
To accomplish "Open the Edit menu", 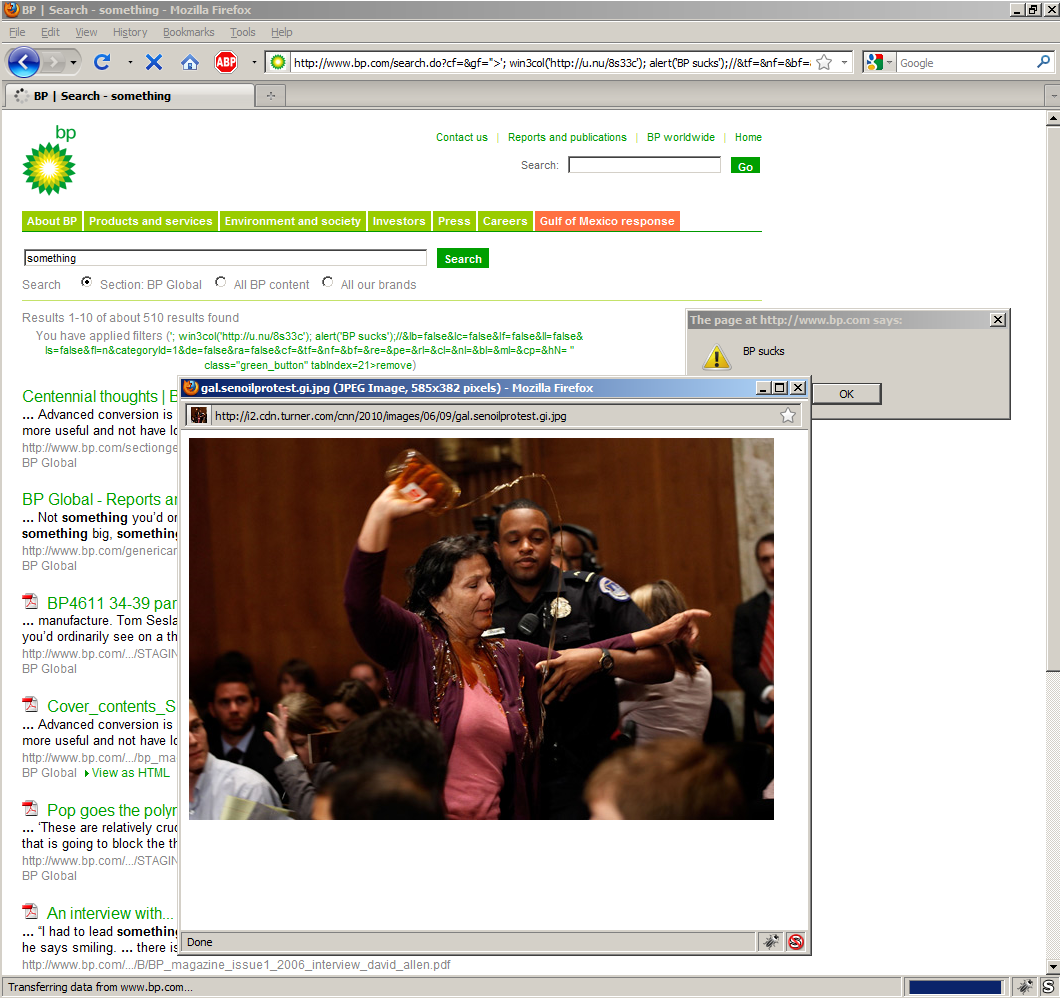I will (x=50, y=32).
